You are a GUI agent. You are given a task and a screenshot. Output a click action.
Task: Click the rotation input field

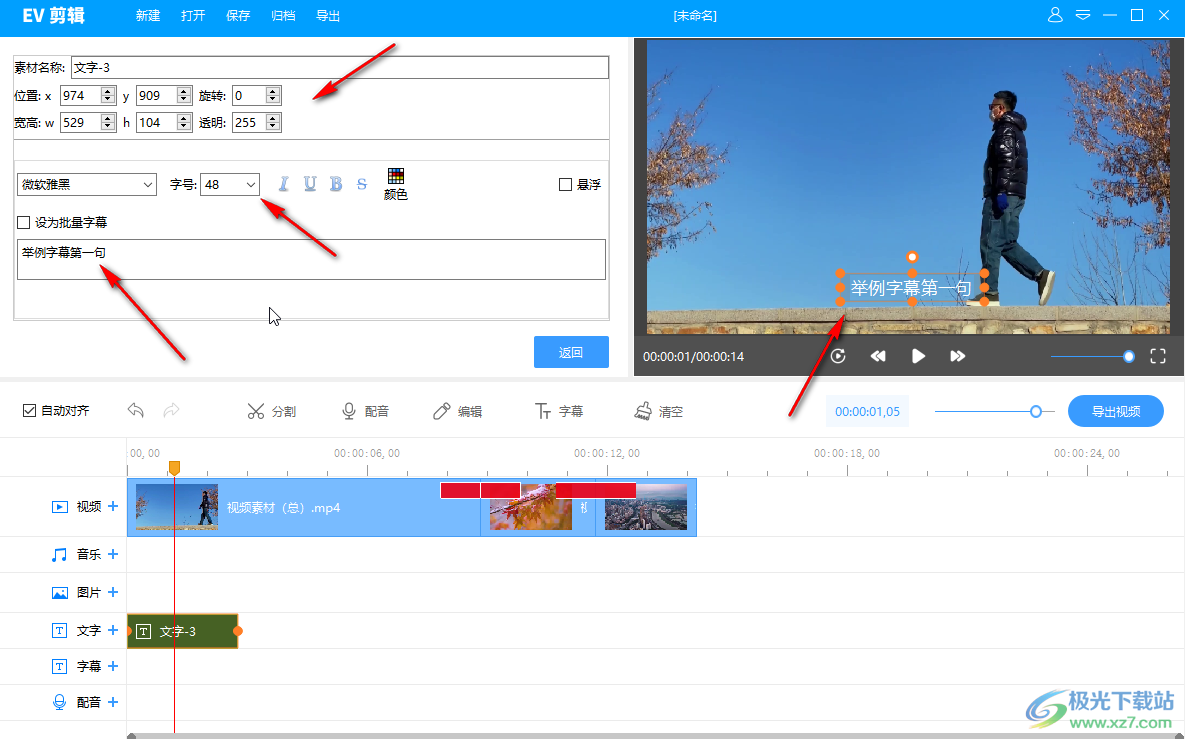(249, 96)
